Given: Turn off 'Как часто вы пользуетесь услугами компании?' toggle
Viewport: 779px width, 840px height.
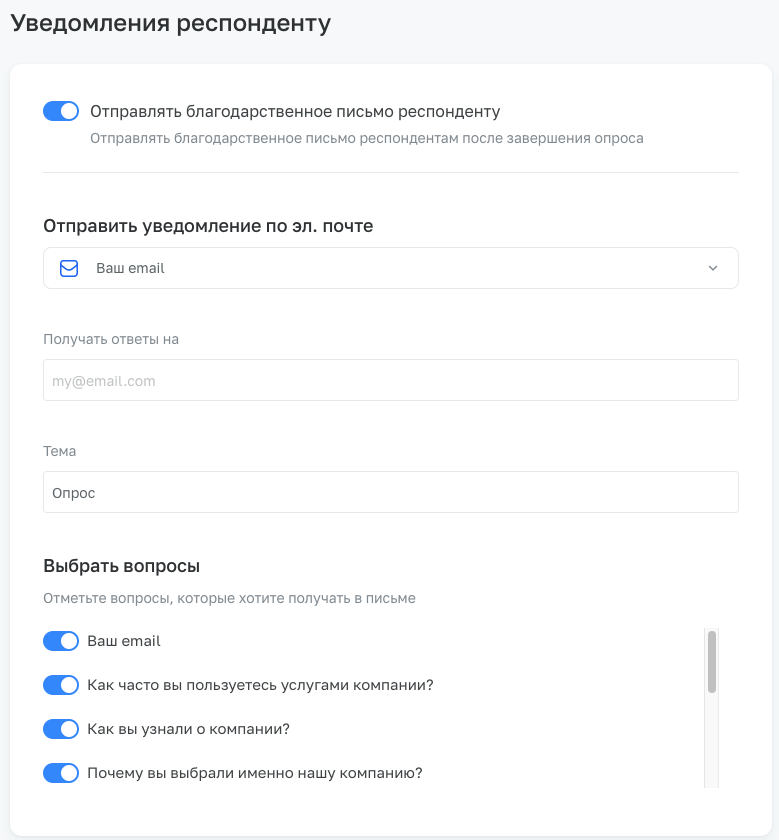Looking at the screenshot, I should point(61,685).
